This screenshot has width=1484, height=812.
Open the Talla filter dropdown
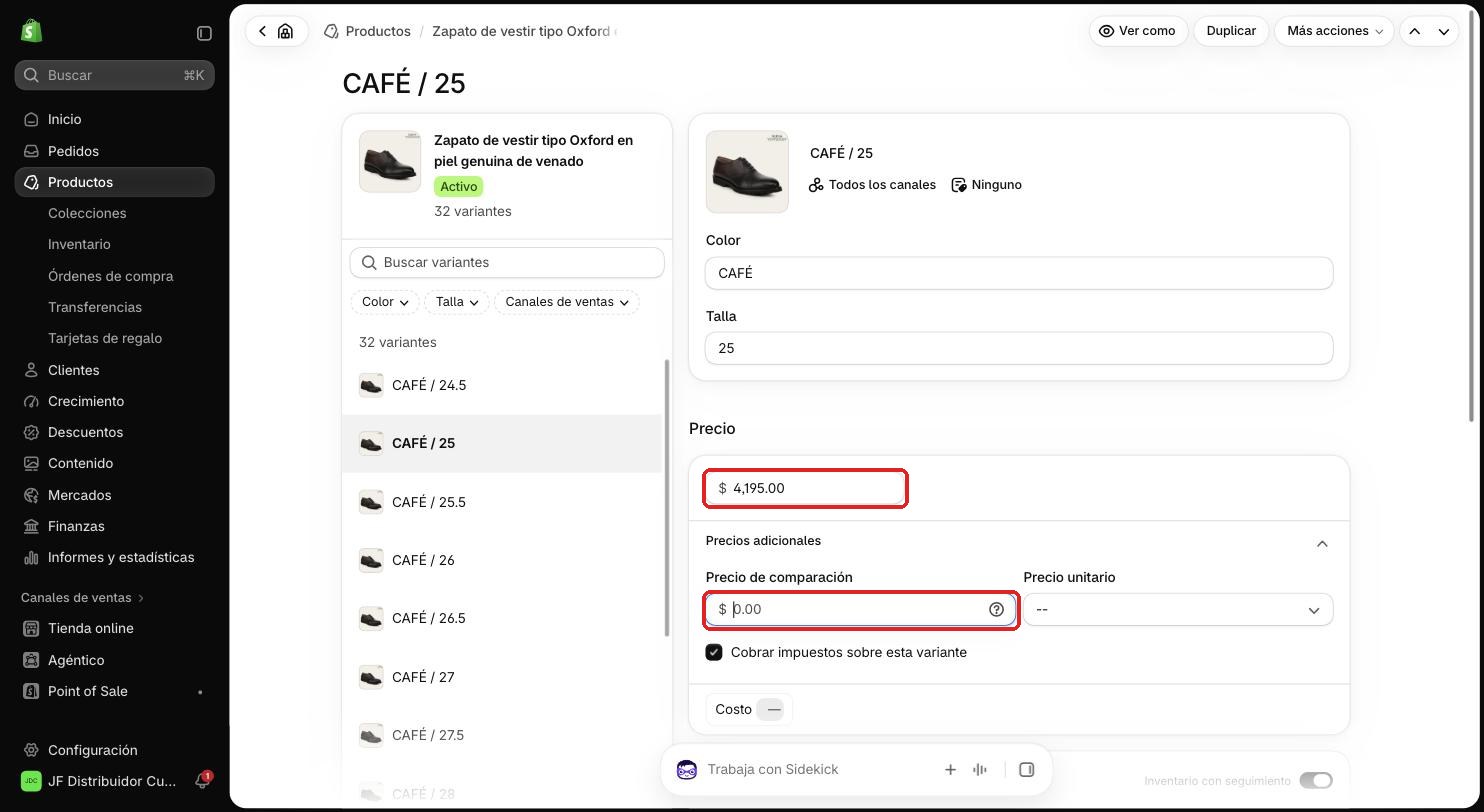pos(457,302)
